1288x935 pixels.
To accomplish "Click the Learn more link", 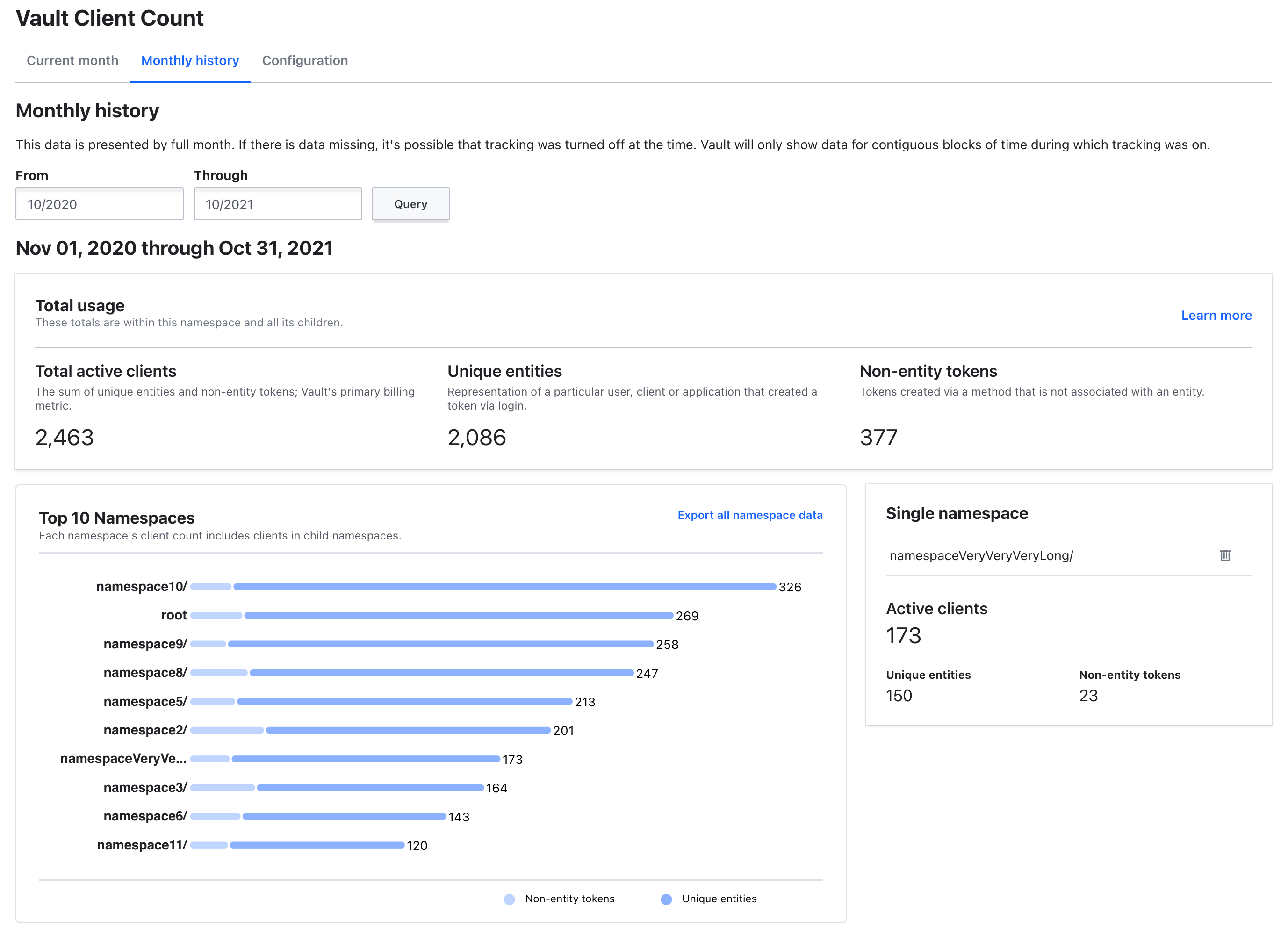I will click(x=1218, y=315).
